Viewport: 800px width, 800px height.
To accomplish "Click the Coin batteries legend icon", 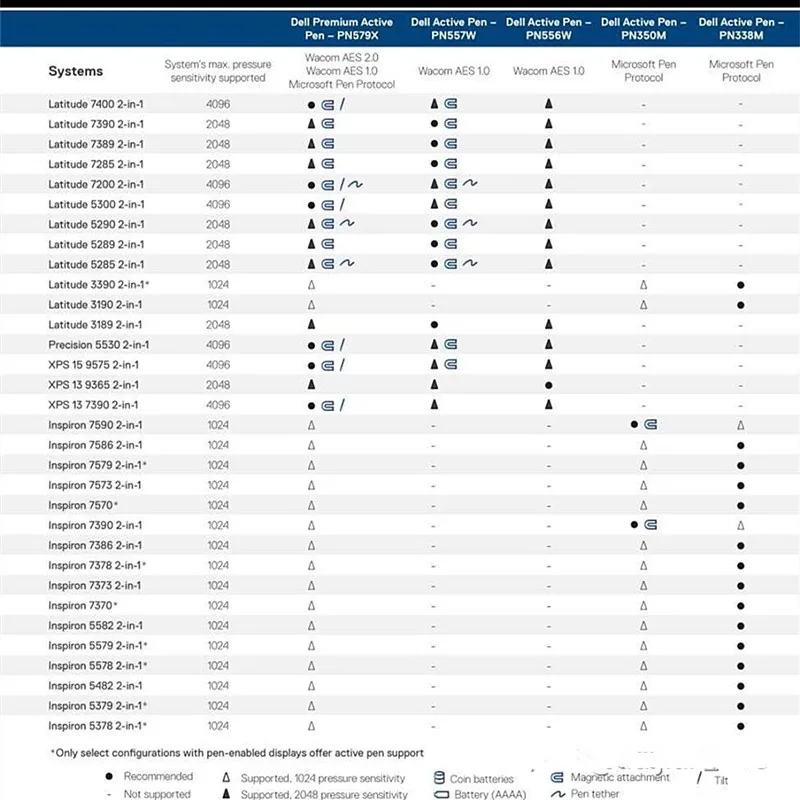I will point(439,778).
